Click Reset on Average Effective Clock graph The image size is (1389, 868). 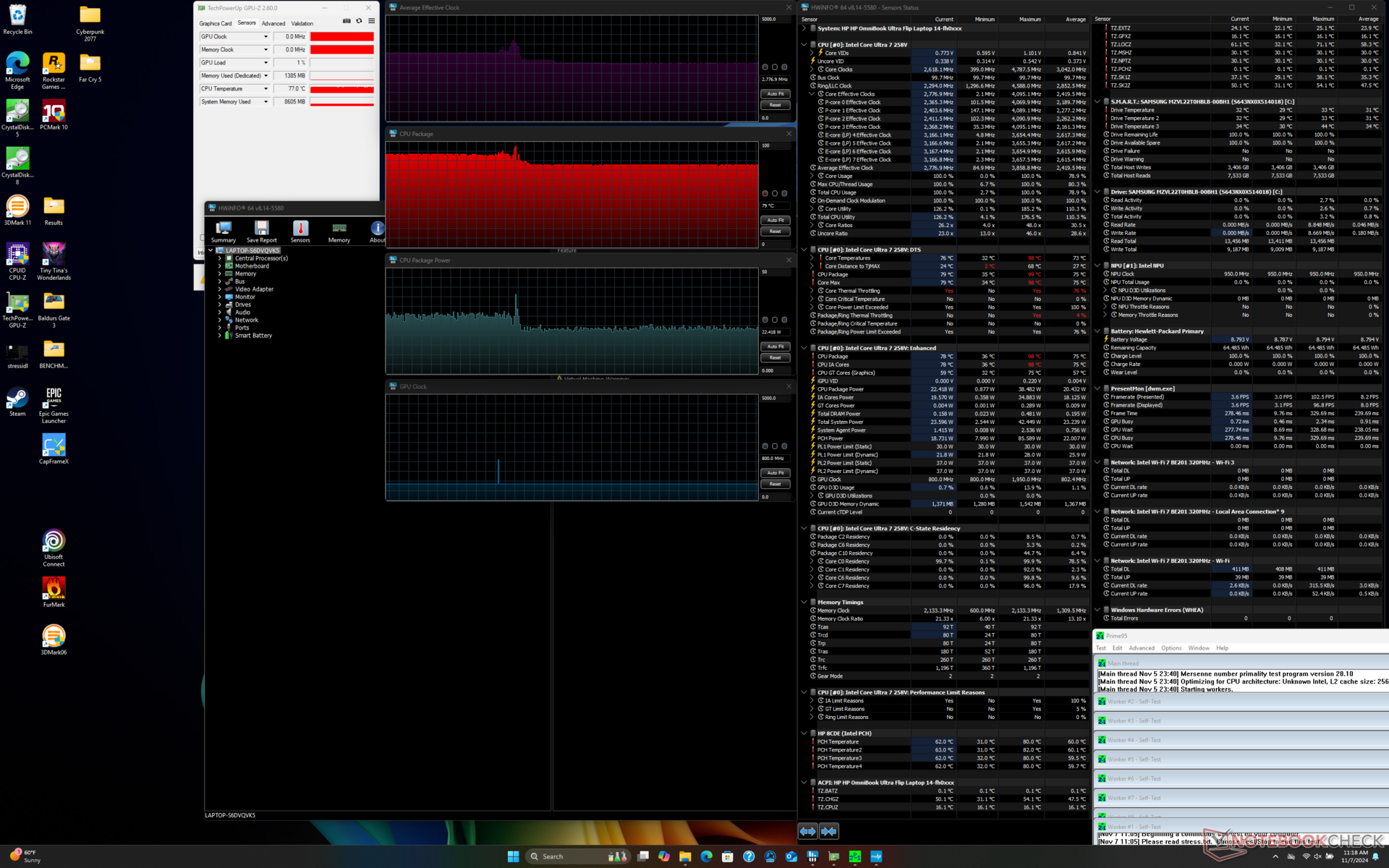point(776,105)
